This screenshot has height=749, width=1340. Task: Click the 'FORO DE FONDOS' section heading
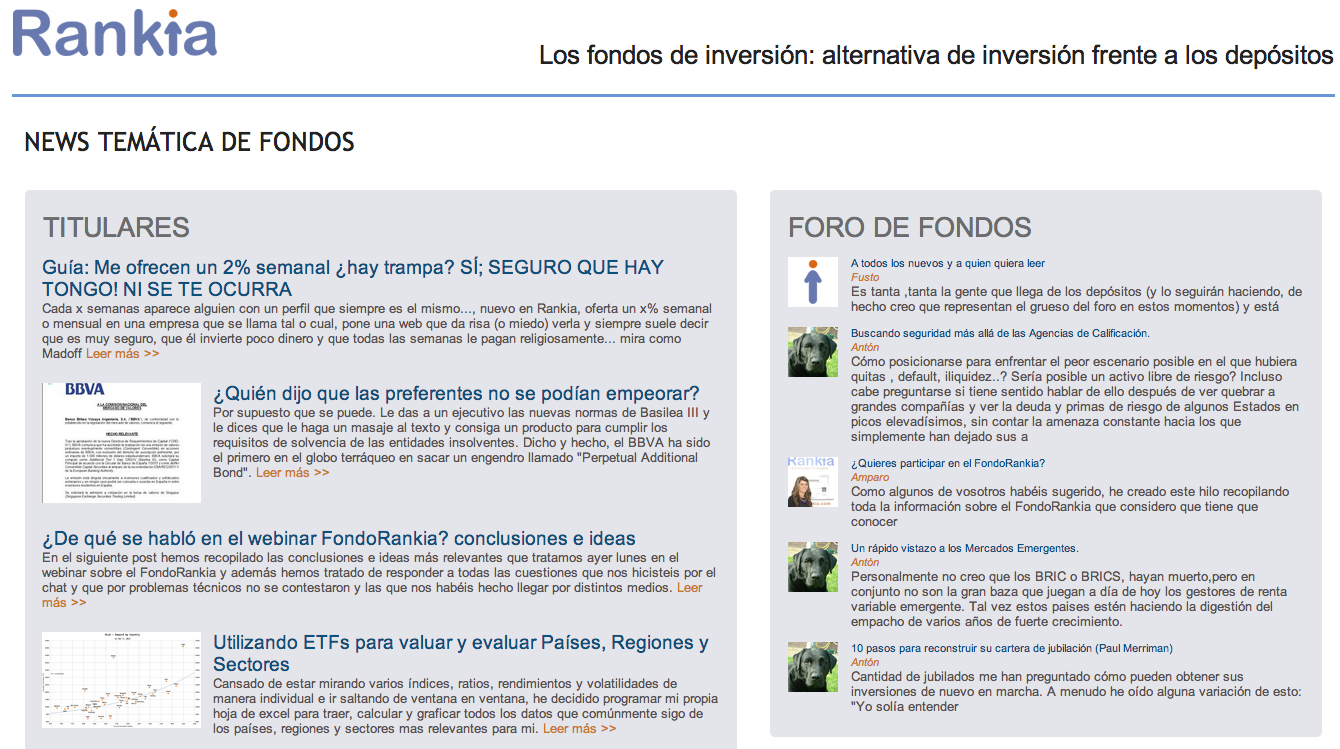point(910,228)
